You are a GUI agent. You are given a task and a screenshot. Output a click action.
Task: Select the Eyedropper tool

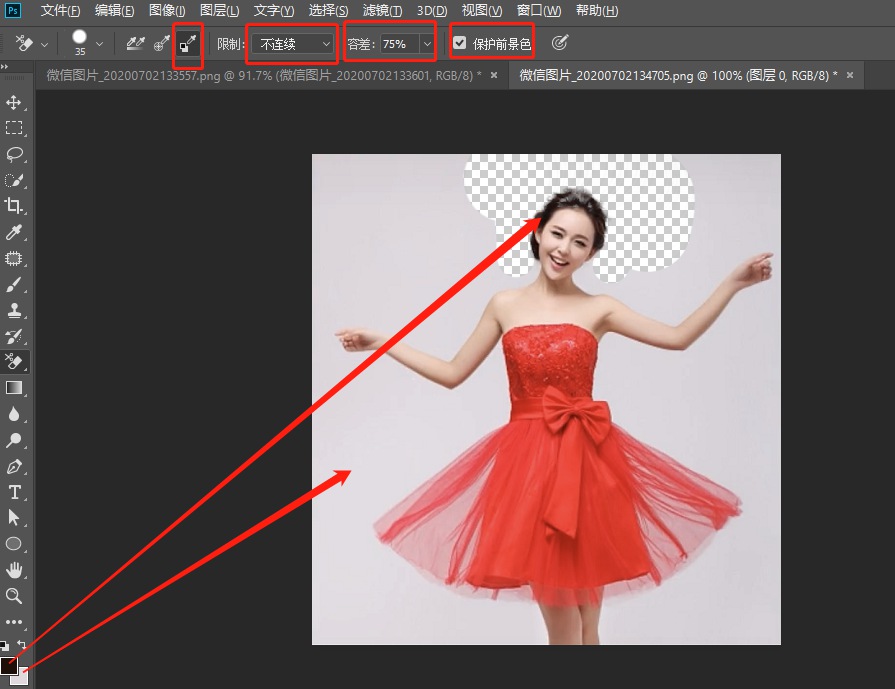[14, 231]
